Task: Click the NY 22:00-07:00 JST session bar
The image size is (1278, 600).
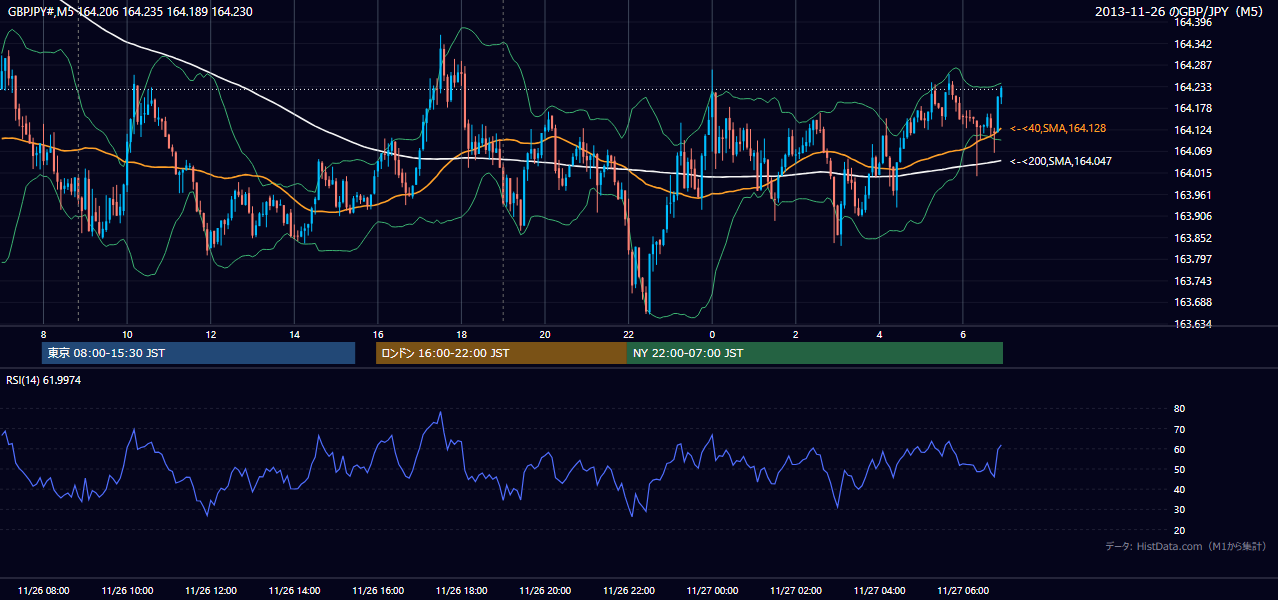Action: (815, 353)
